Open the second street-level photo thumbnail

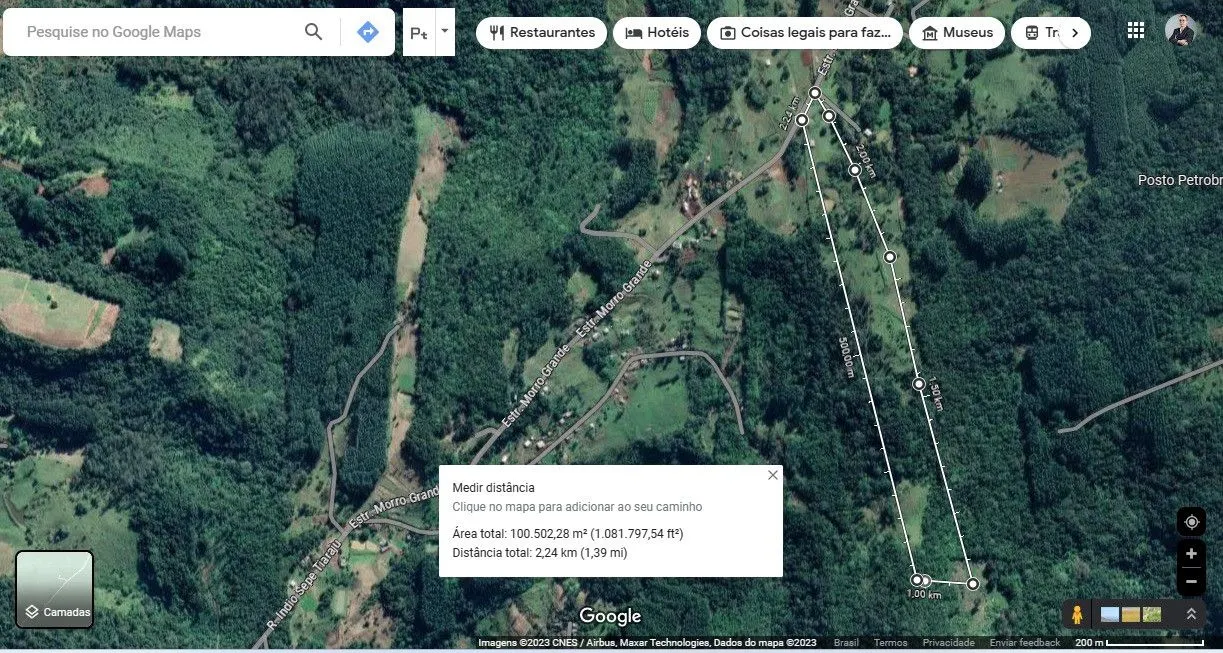point(1131,614)
